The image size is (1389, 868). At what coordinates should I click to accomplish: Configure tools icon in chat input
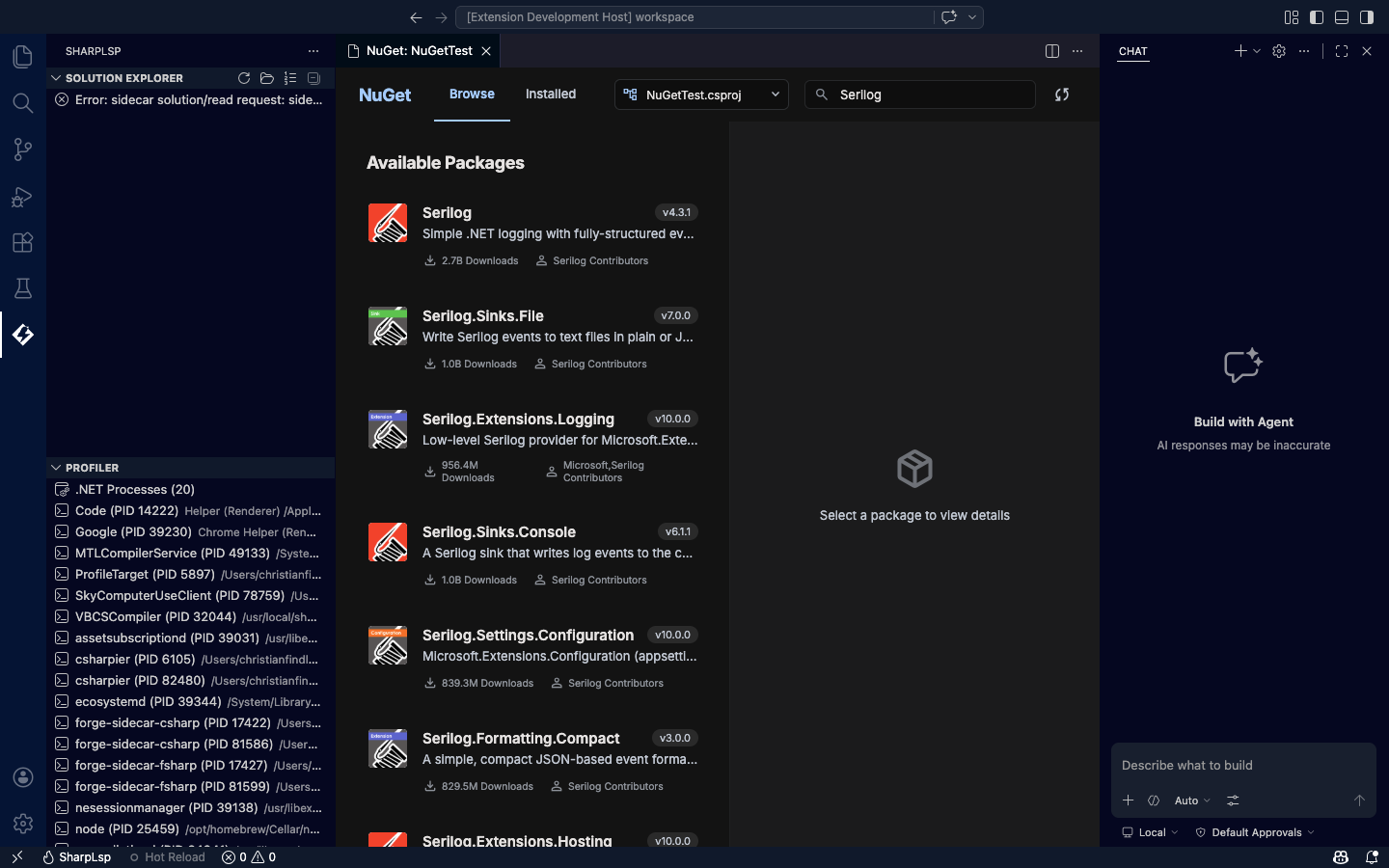(1233, 800)
